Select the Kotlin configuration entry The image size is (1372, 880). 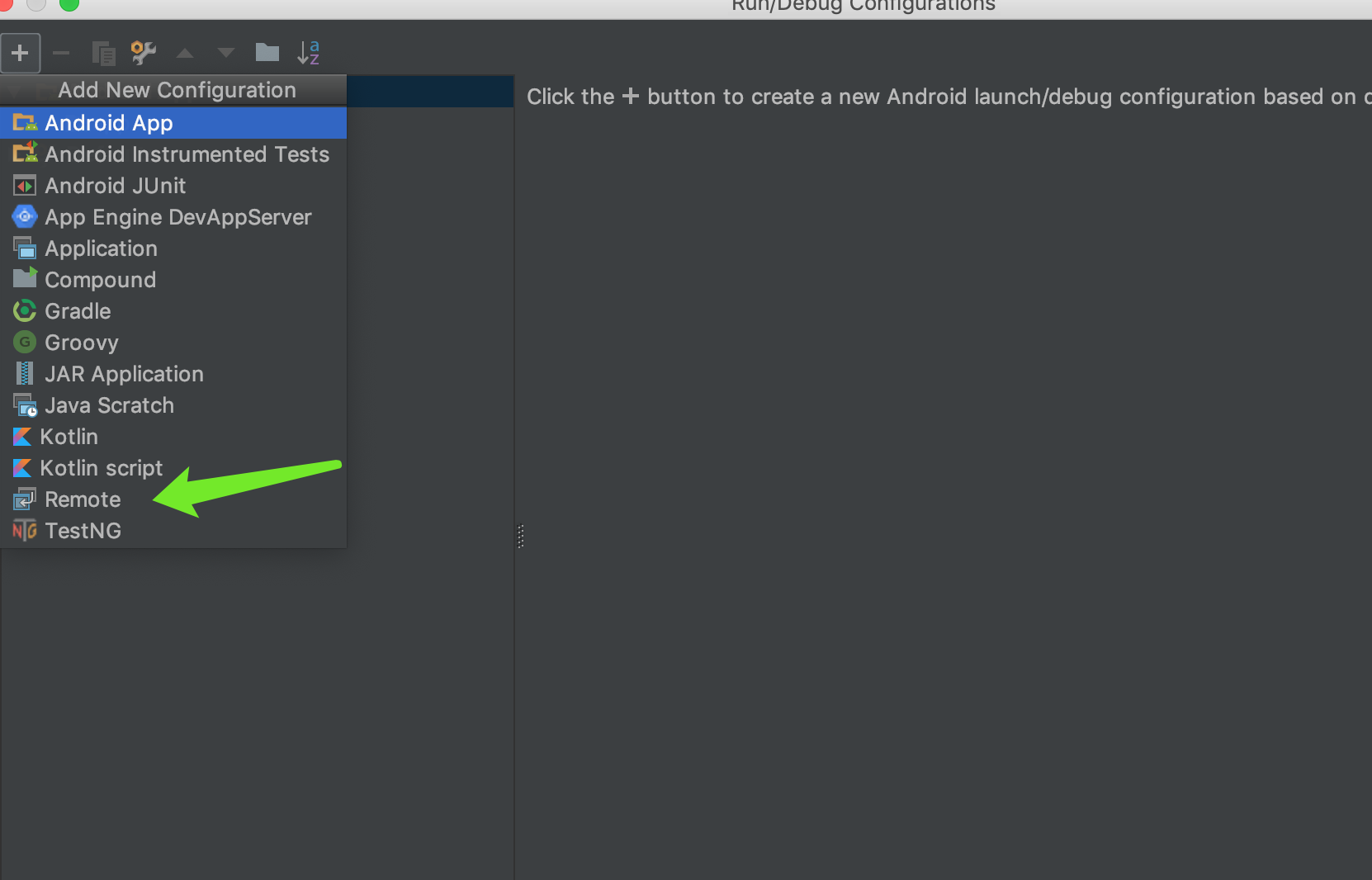[x=173, y=437]
